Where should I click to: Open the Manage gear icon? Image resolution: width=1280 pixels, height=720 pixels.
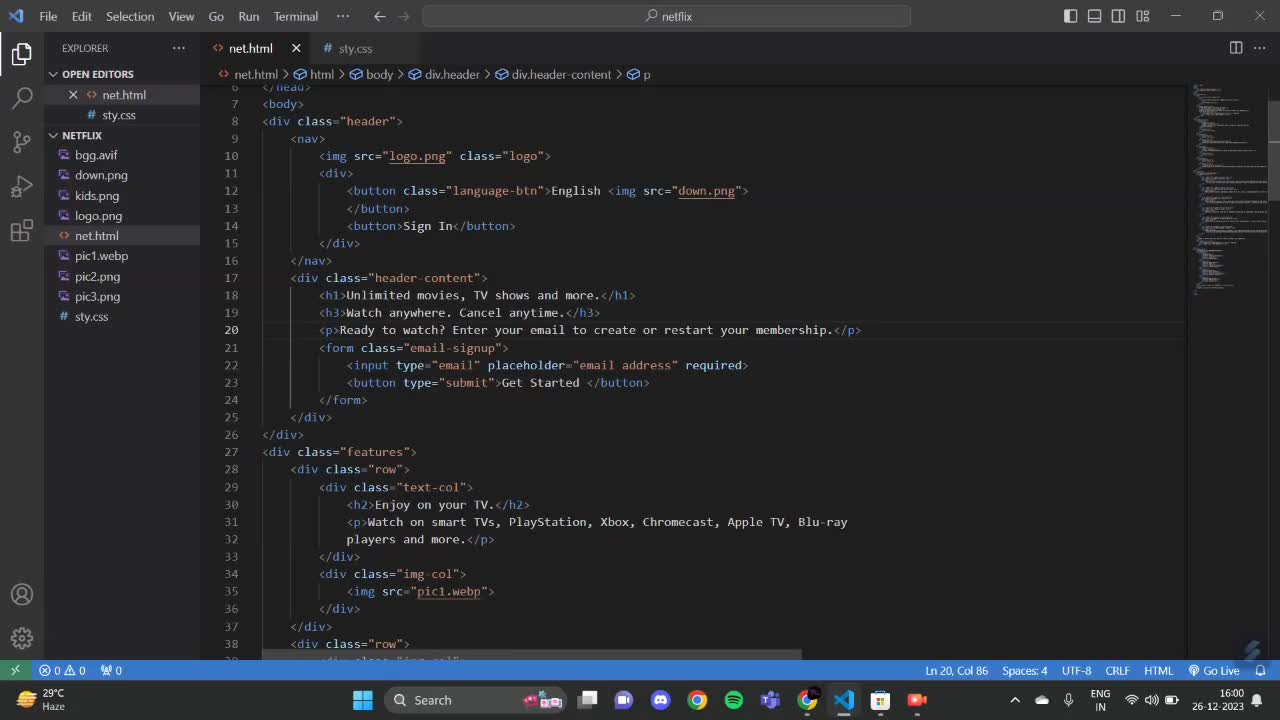click(x=22, y=638)
